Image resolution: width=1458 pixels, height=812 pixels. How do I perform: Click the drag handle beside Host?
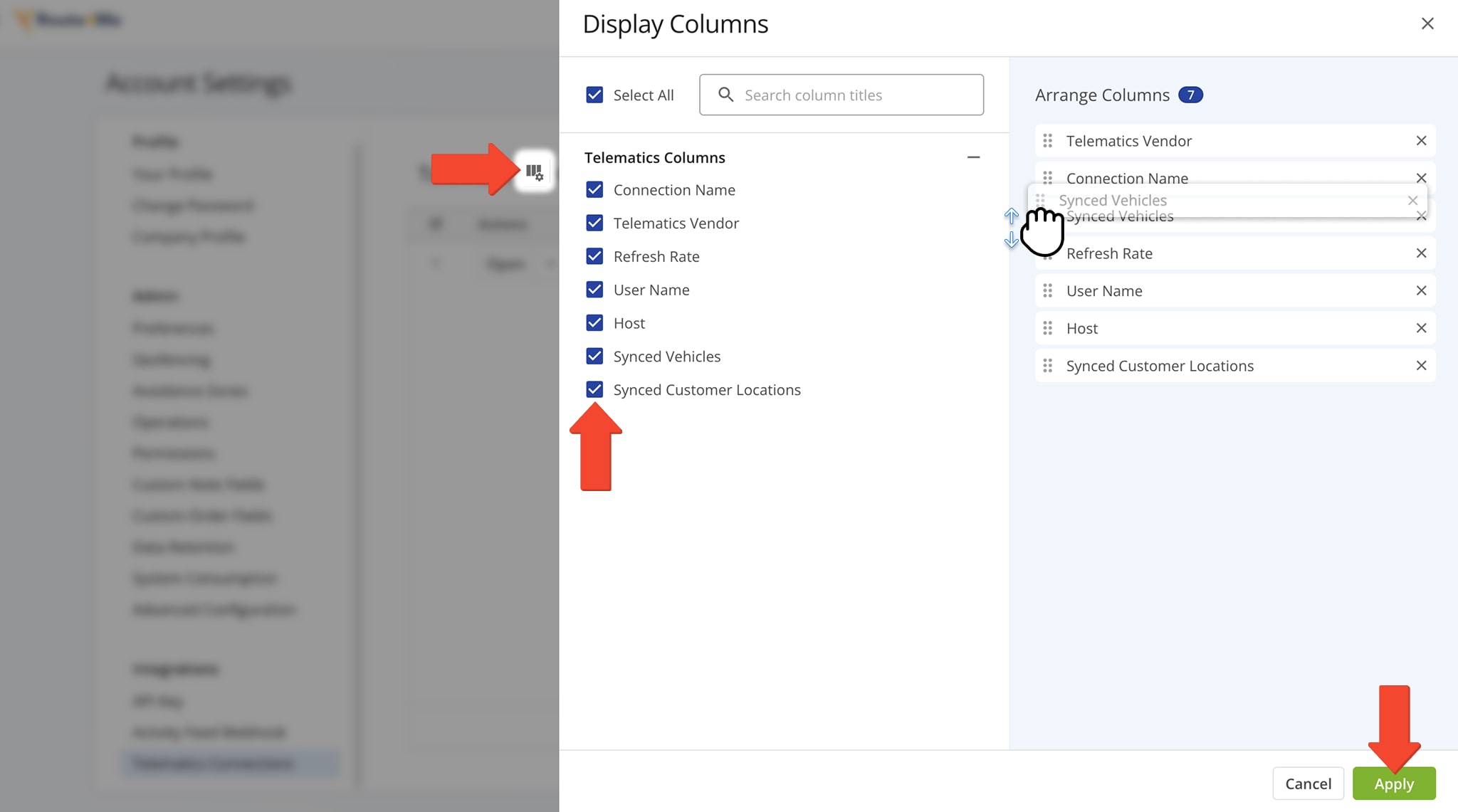click(x=1047, y=328)
